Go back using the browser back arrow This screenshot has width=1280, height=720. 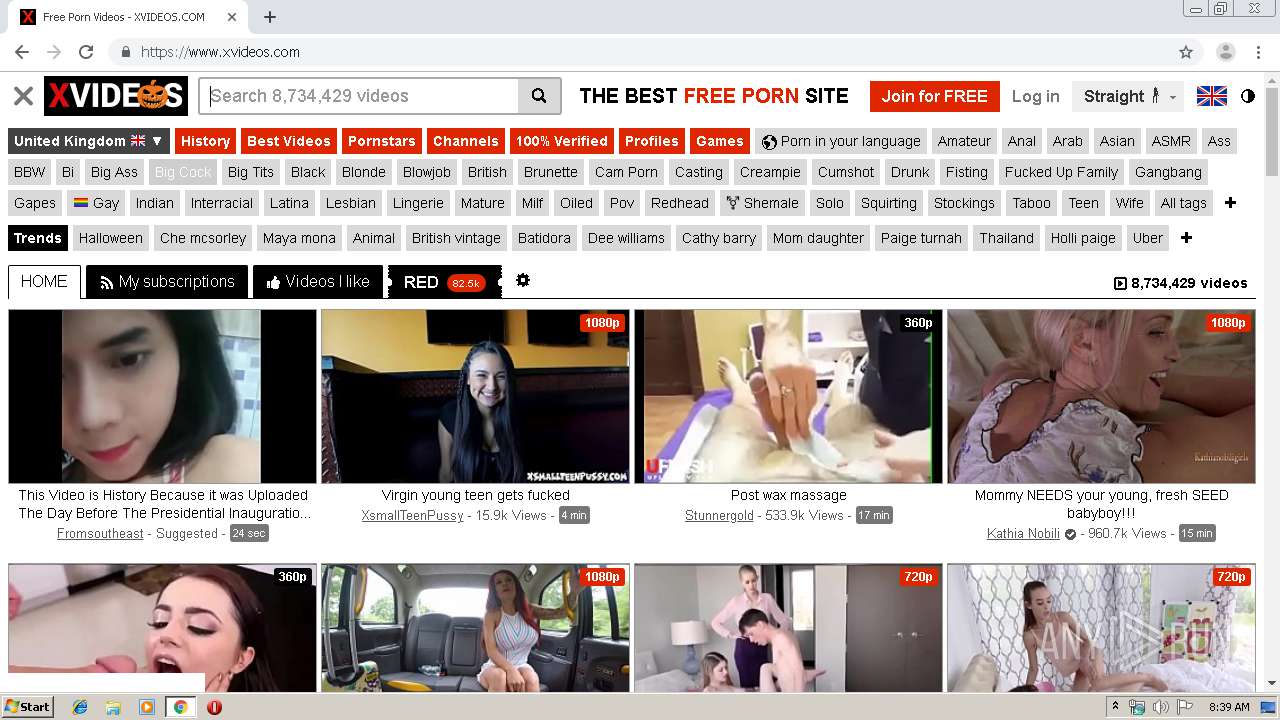(x=22, y=52)
